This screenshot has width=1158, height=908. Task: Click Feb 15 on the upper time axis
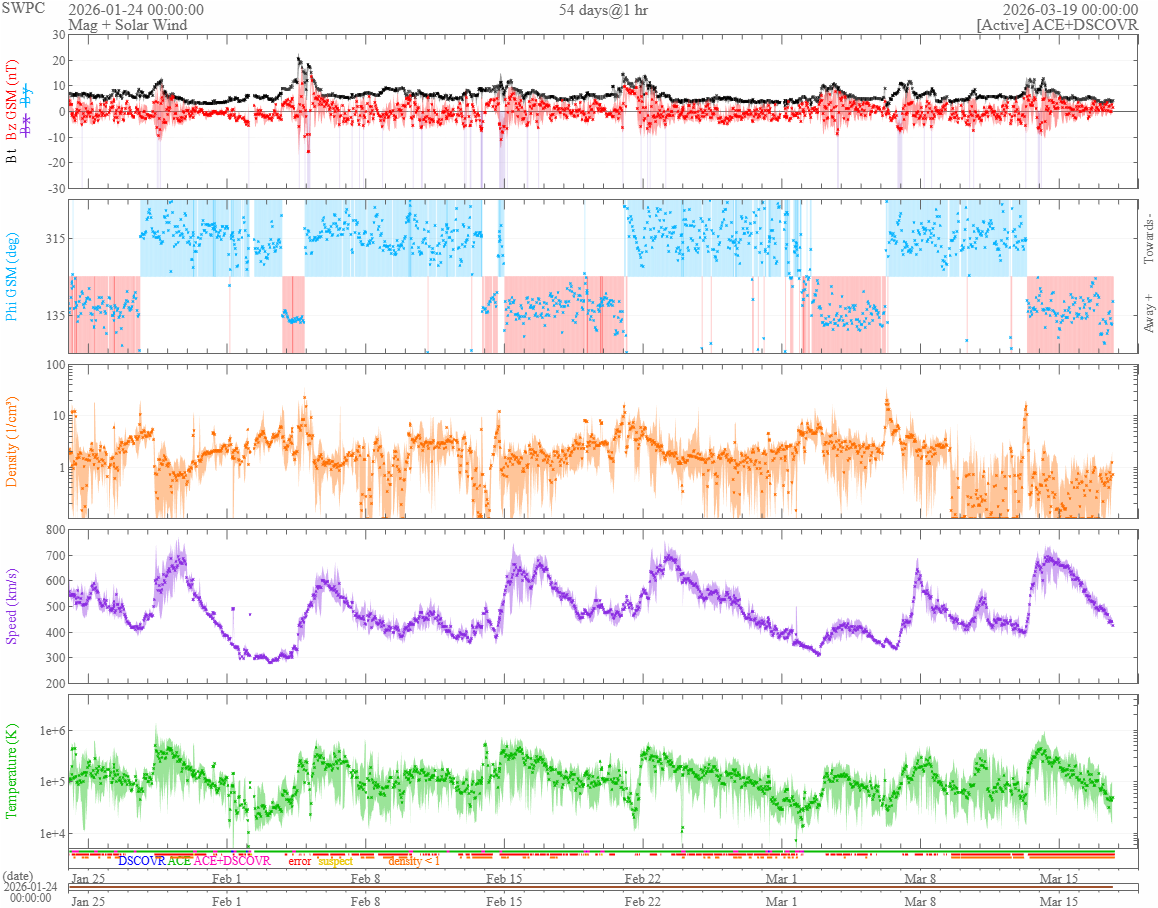coord(504,878)
